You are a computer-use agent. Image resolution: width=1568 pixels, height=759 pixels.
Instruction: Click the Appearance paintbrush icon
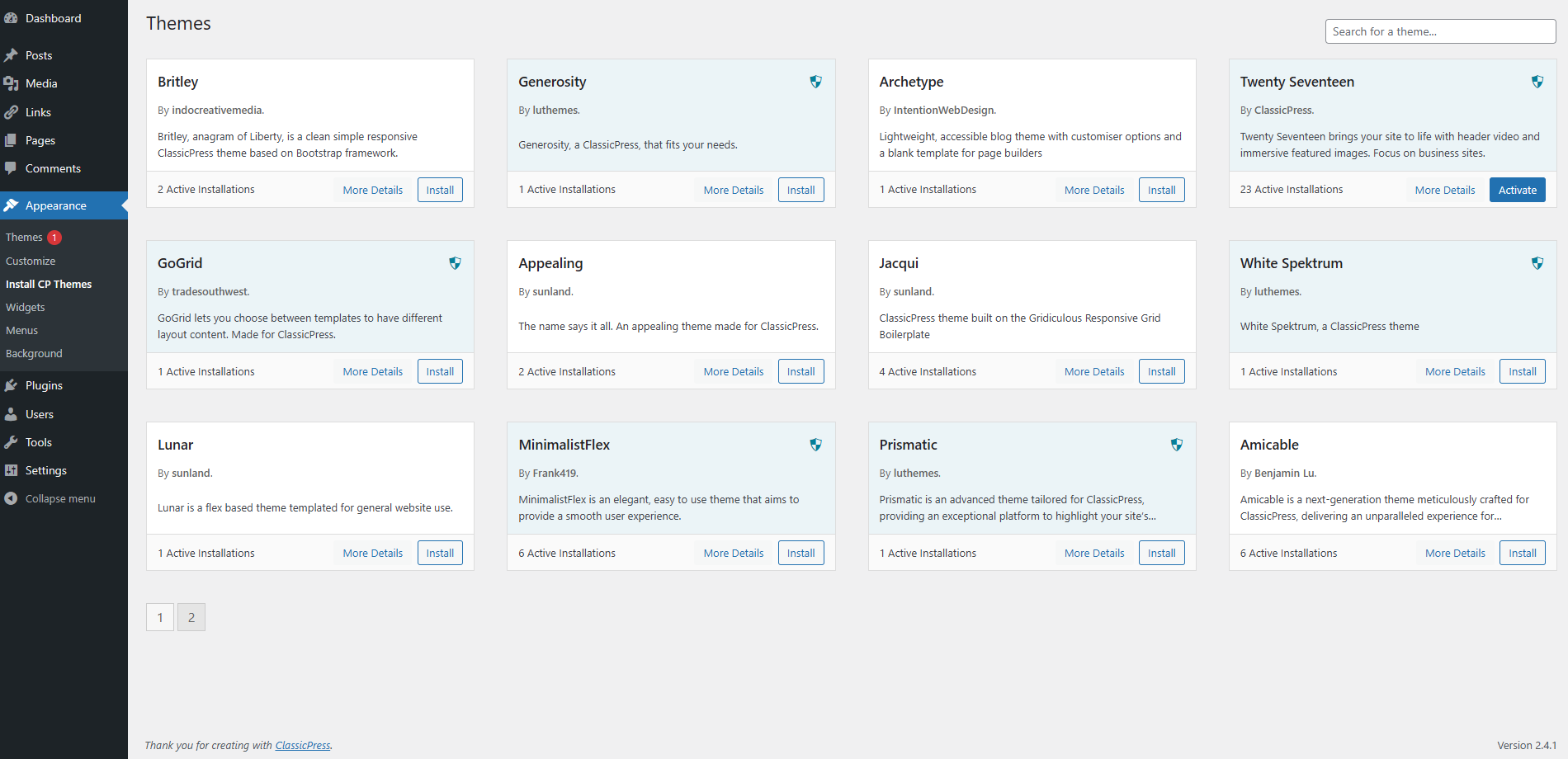[x=11, y=205]
